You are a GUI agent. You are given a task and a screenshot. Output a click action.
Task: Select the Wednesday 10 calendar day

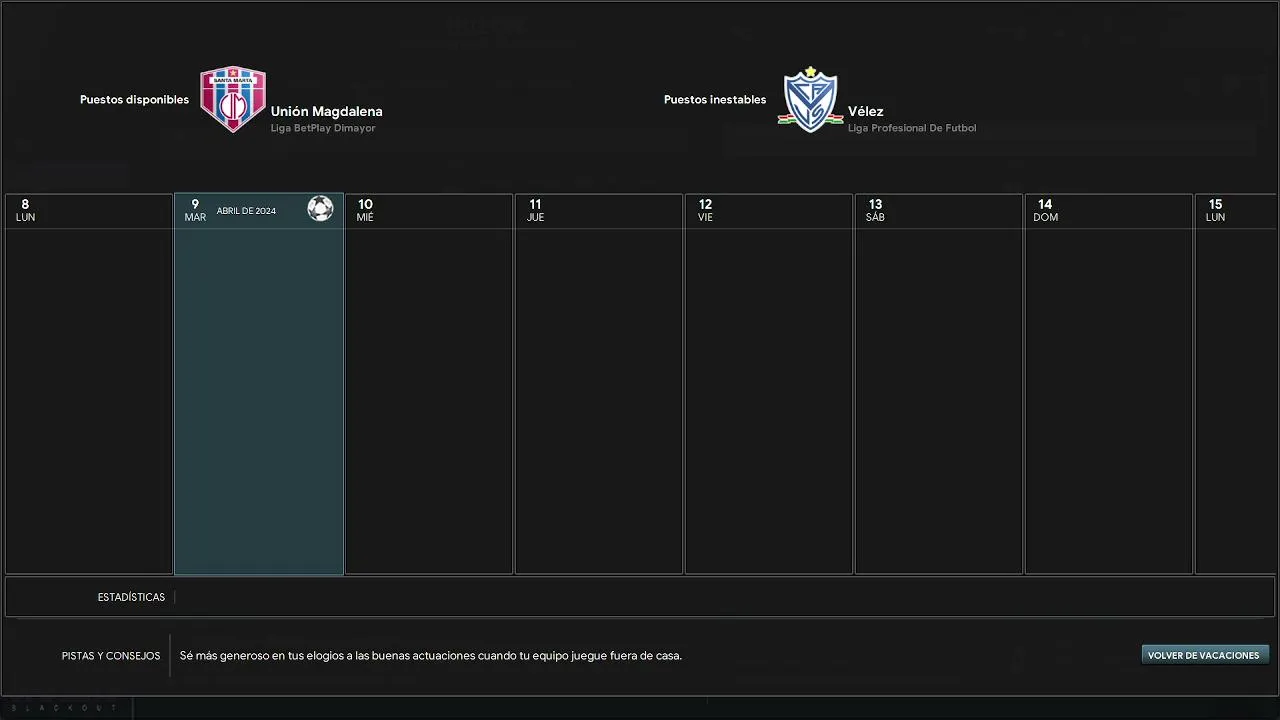[429, 384]
